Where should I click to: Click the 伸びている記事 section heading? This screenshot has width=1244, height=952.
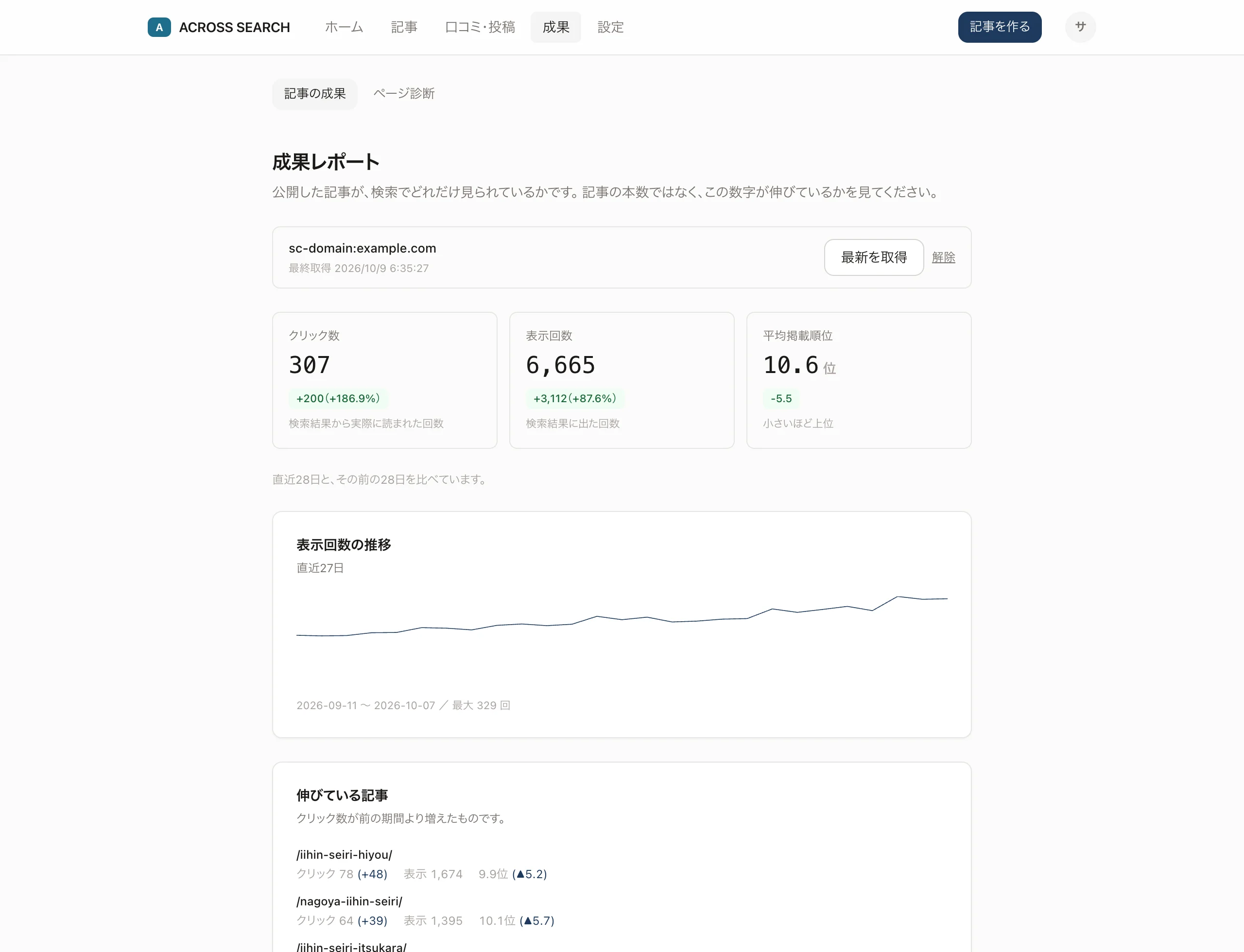coord(342,795)
